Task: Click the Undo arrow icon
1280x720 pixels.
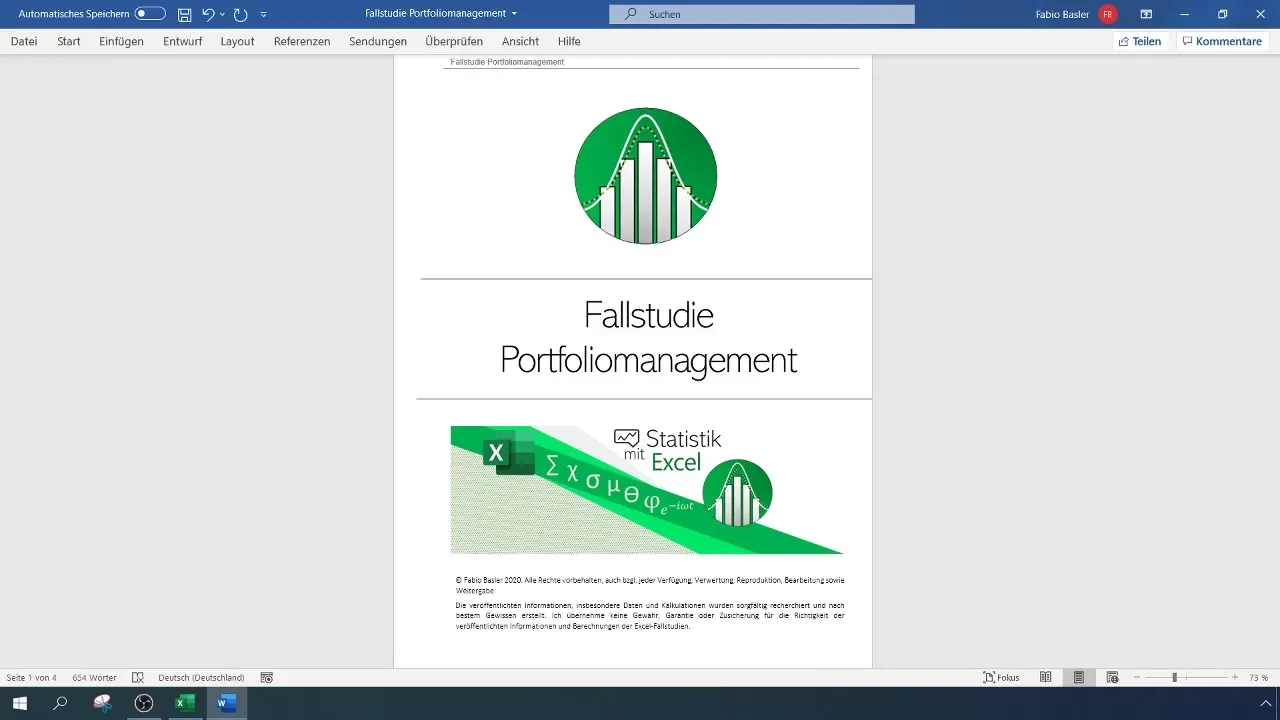Action: [x=207, y=14]
